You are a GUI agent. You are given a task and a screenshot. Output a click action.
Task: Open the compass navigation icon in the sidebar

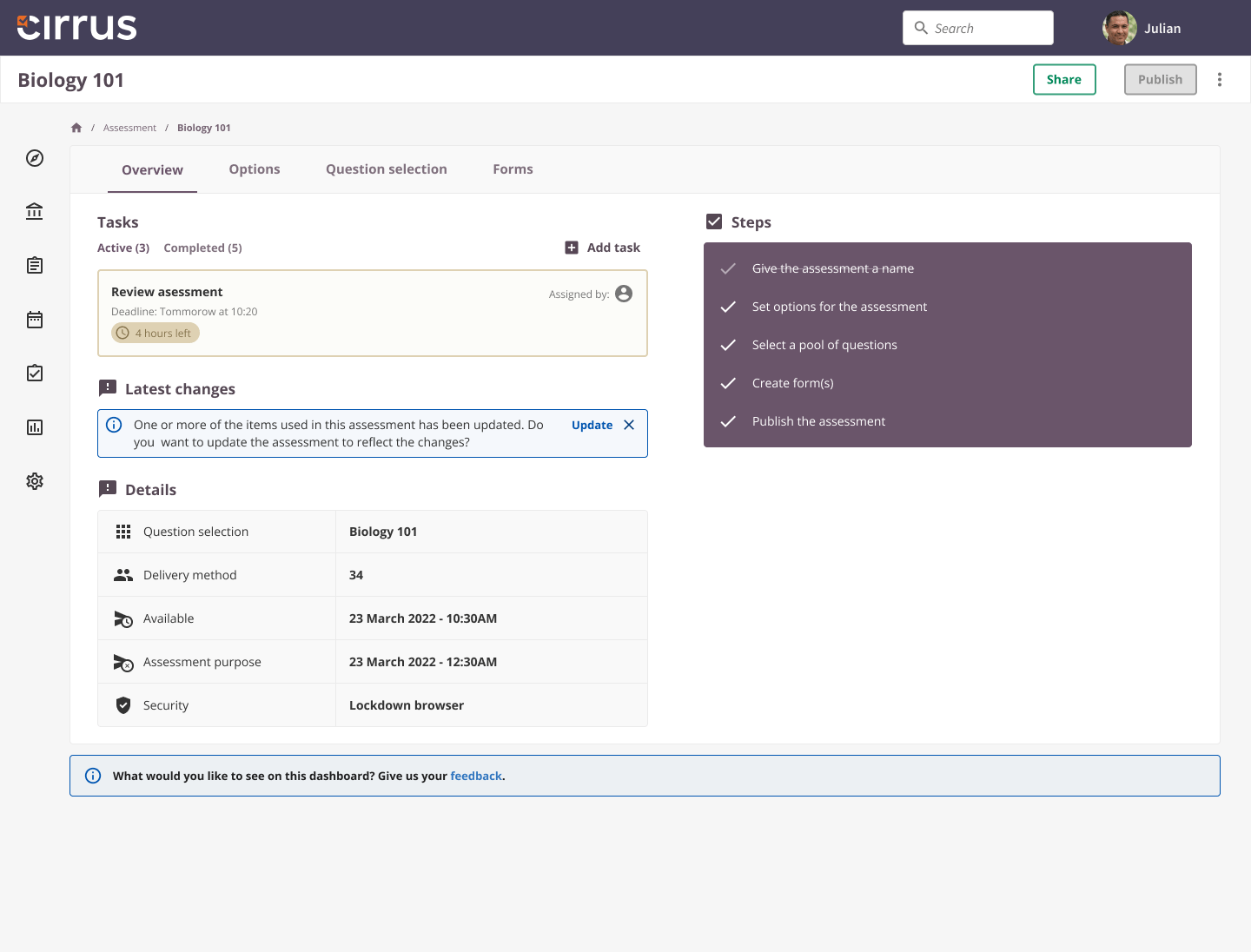(34, 159)
